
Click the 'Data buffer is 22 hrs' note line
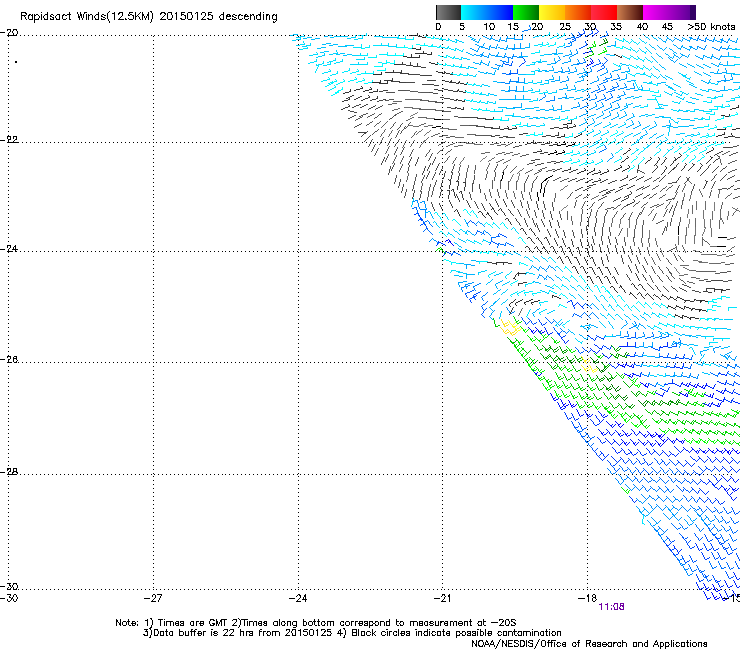tap(352, 633)
